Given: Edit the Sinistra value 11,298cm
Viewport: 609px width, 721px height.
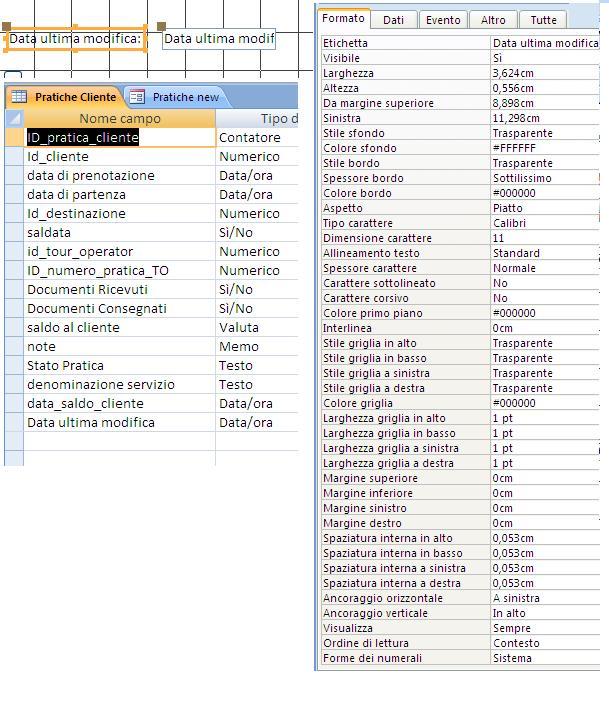Looking at the screenshot, I should [x=545, y=118].
